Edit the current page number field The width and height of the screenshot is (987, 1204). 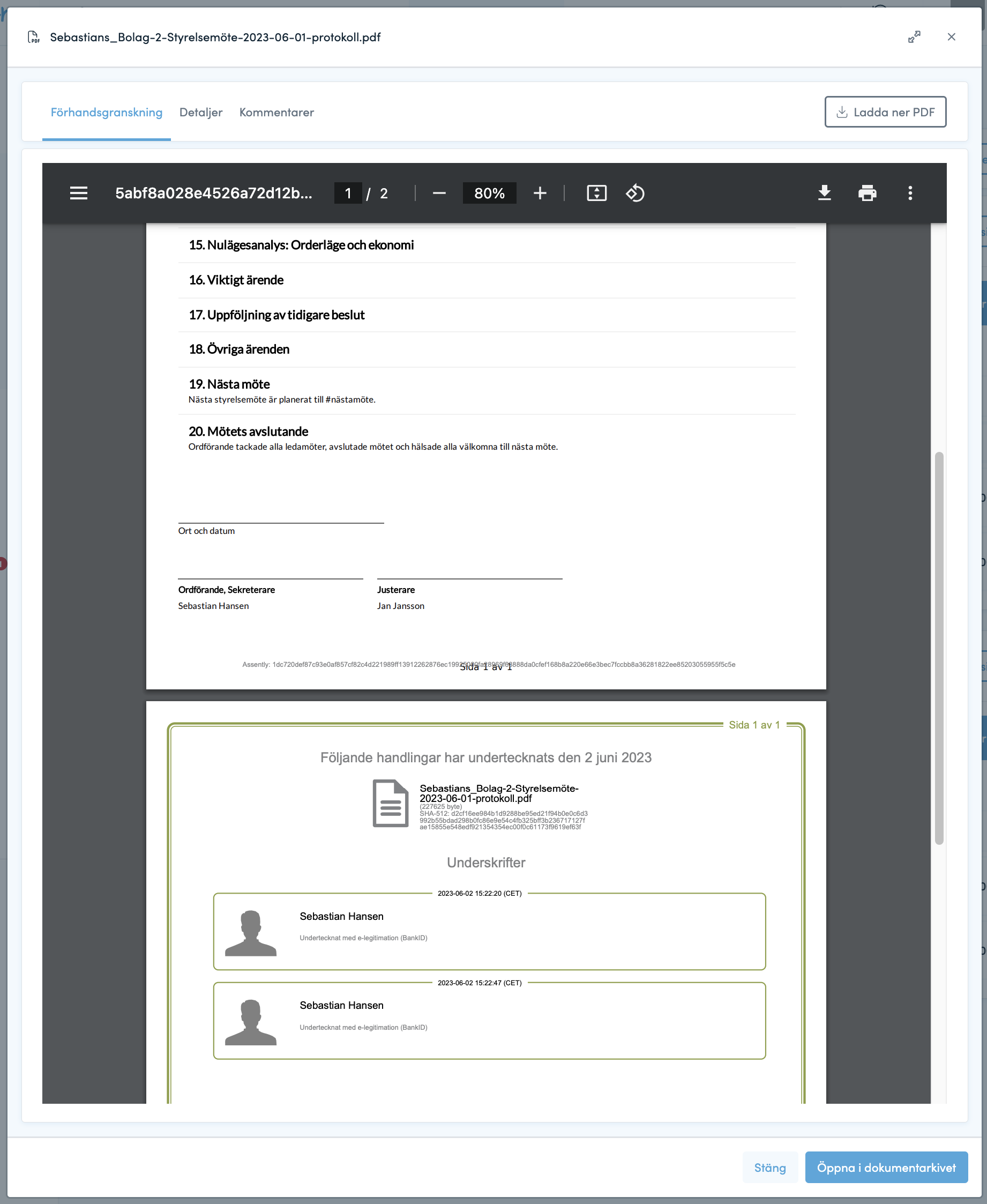(348, 194)
